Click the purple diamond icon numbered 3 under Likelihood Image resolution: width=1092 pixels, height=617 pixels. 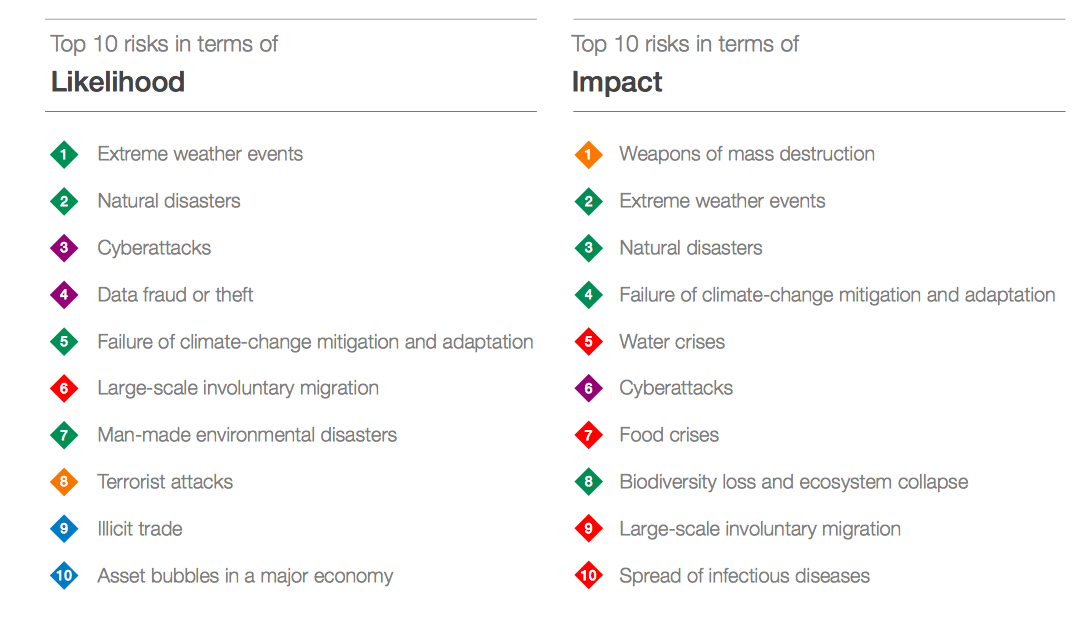coord(64,248)
